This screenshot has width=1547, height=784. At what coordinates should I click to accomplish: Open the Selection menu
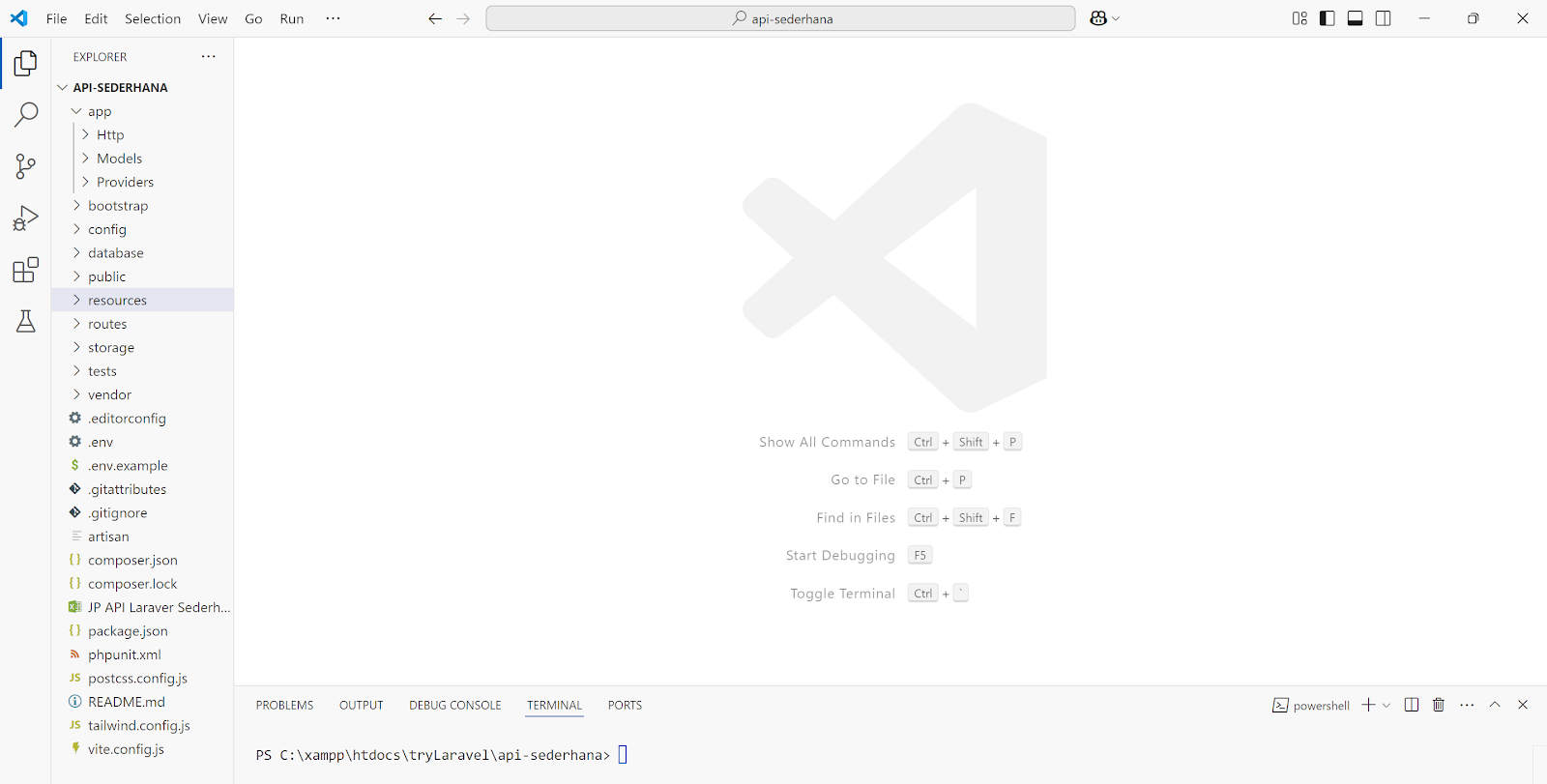(x=153, y=18)
